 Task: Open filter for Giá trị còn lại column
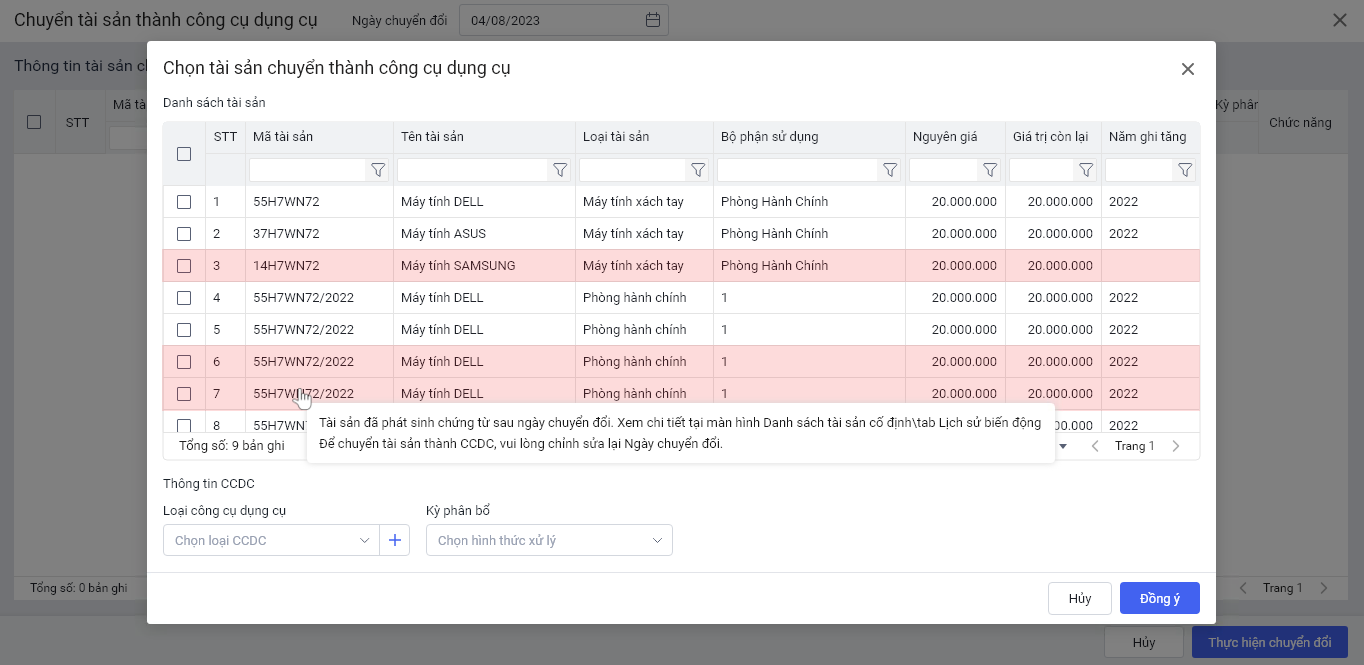[x=1085, y=170]
